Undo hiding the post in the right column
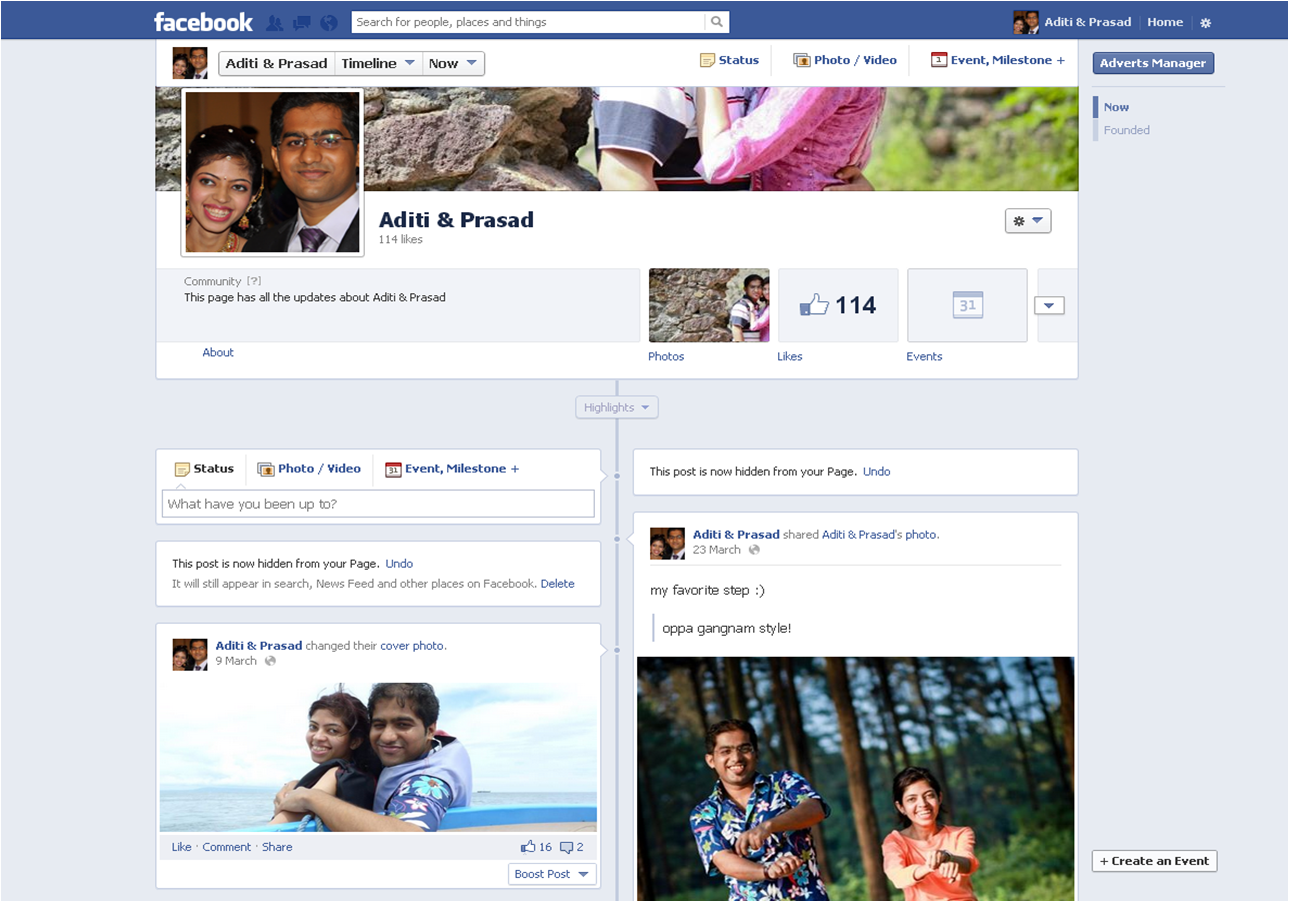 pyautogui.click(x=877, y=472)
